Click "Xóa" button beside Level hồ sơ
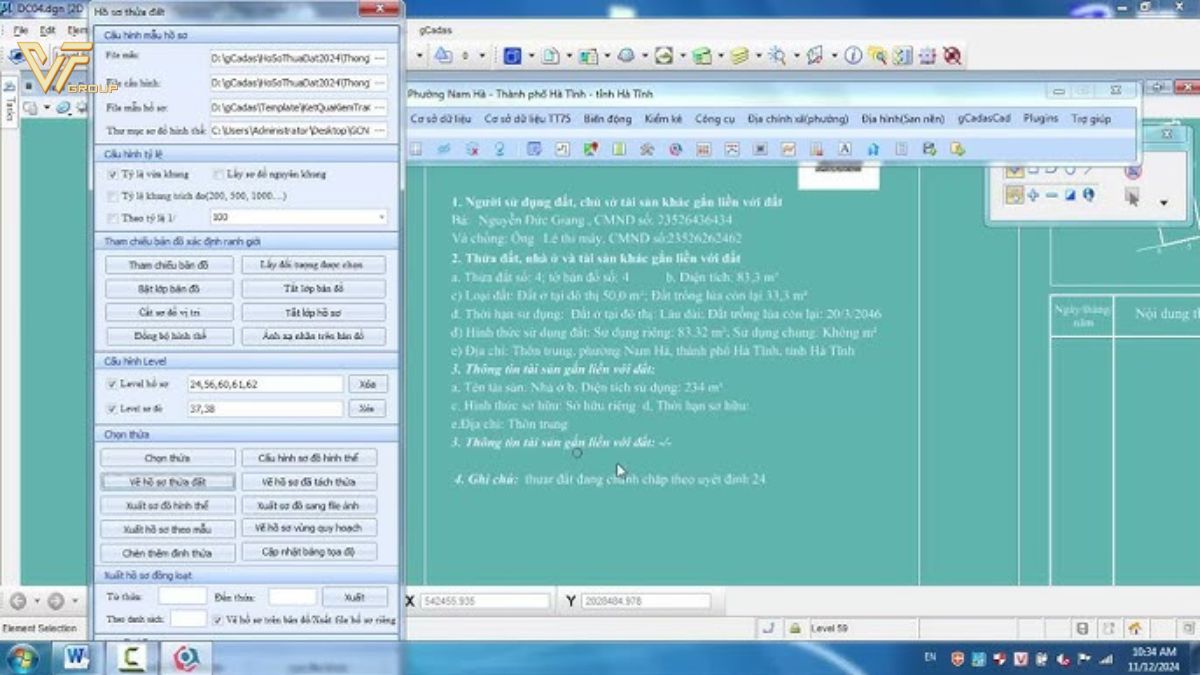The width and height of the screenshot is (1200, 675). coord(367,384)
